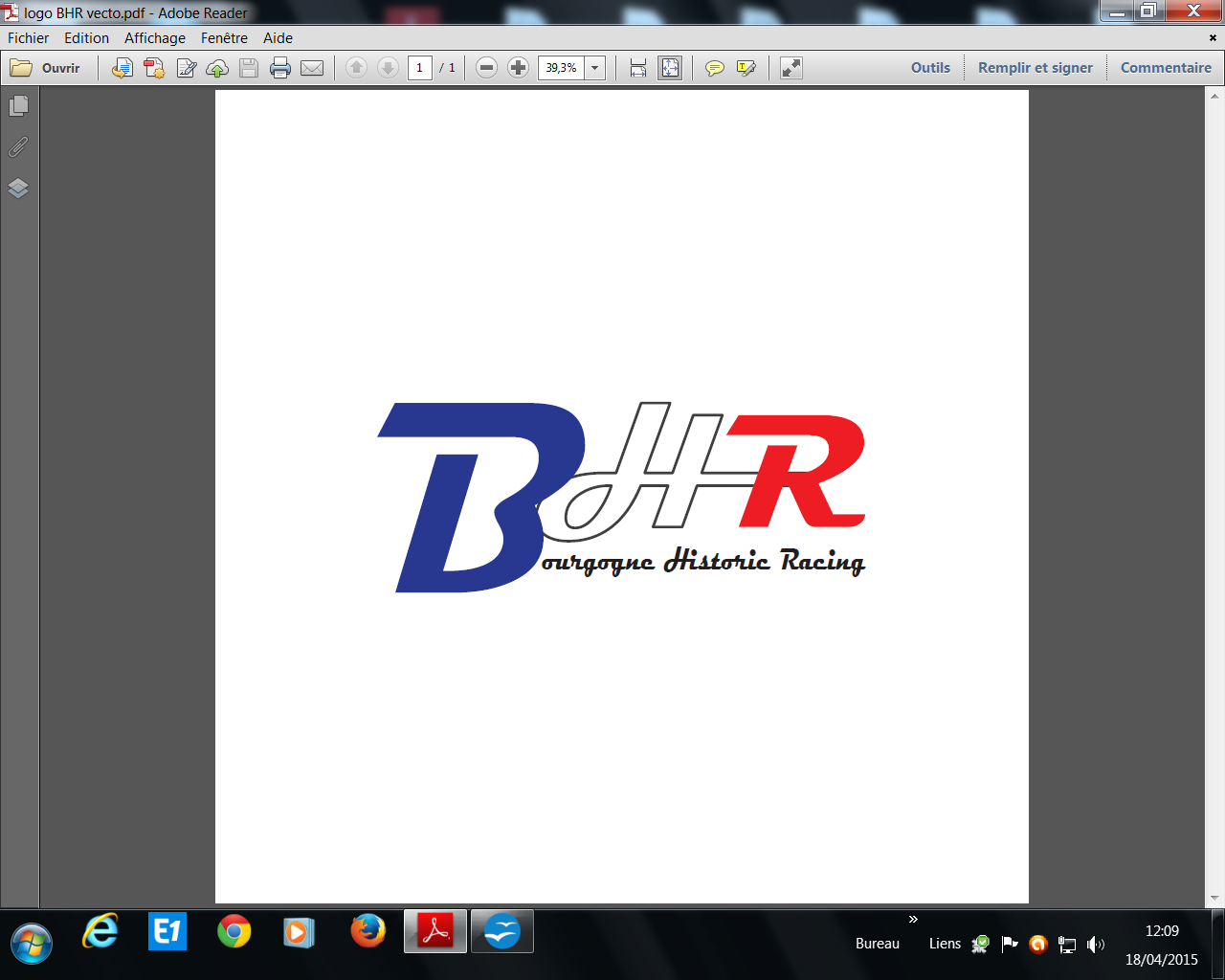Show the page thumbnails panel icon
This screenshot has height=980, width=1225.
coord(18,105)
